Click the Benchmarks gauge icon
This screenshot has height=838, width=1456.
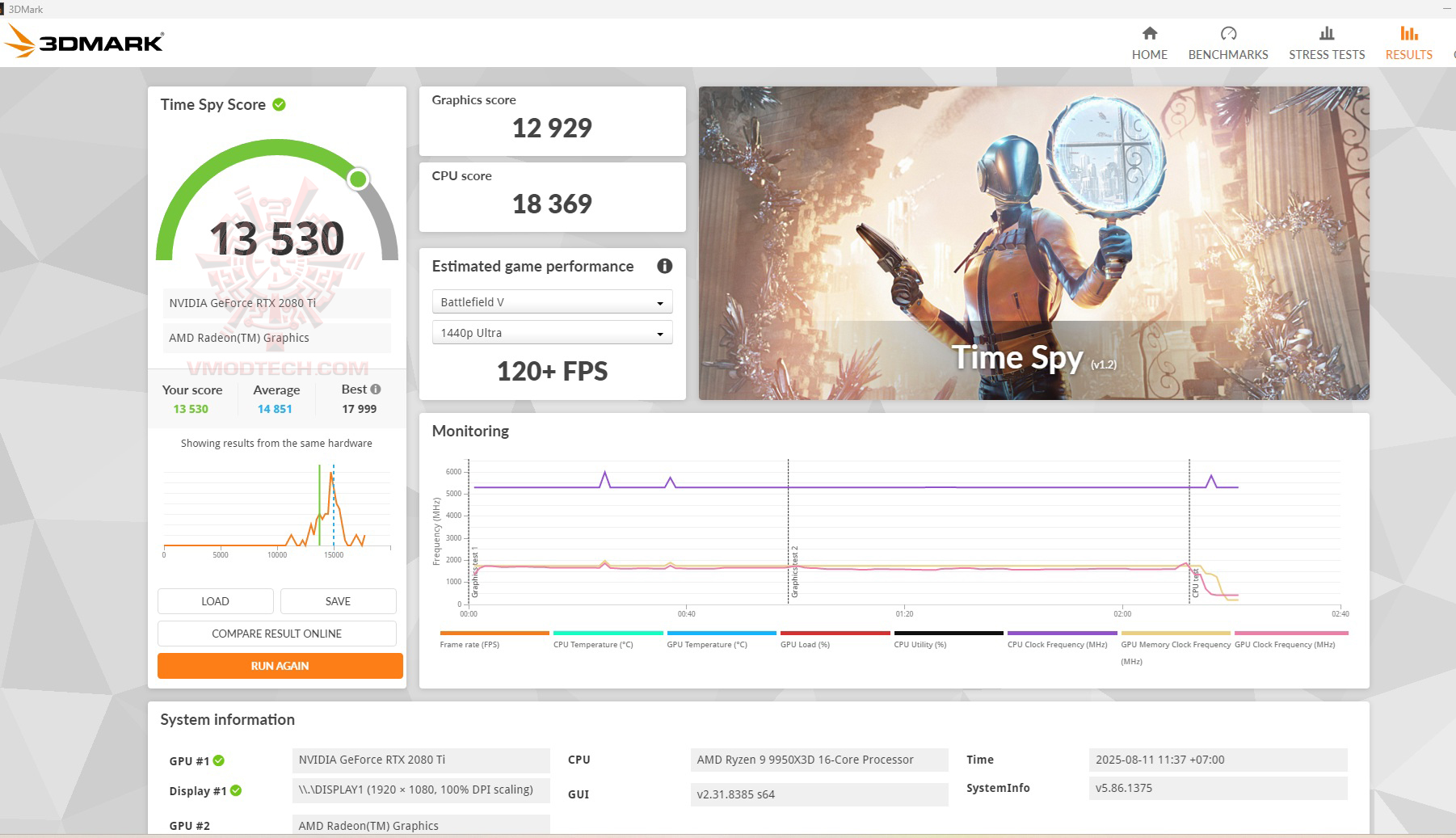pos(1228,34)
